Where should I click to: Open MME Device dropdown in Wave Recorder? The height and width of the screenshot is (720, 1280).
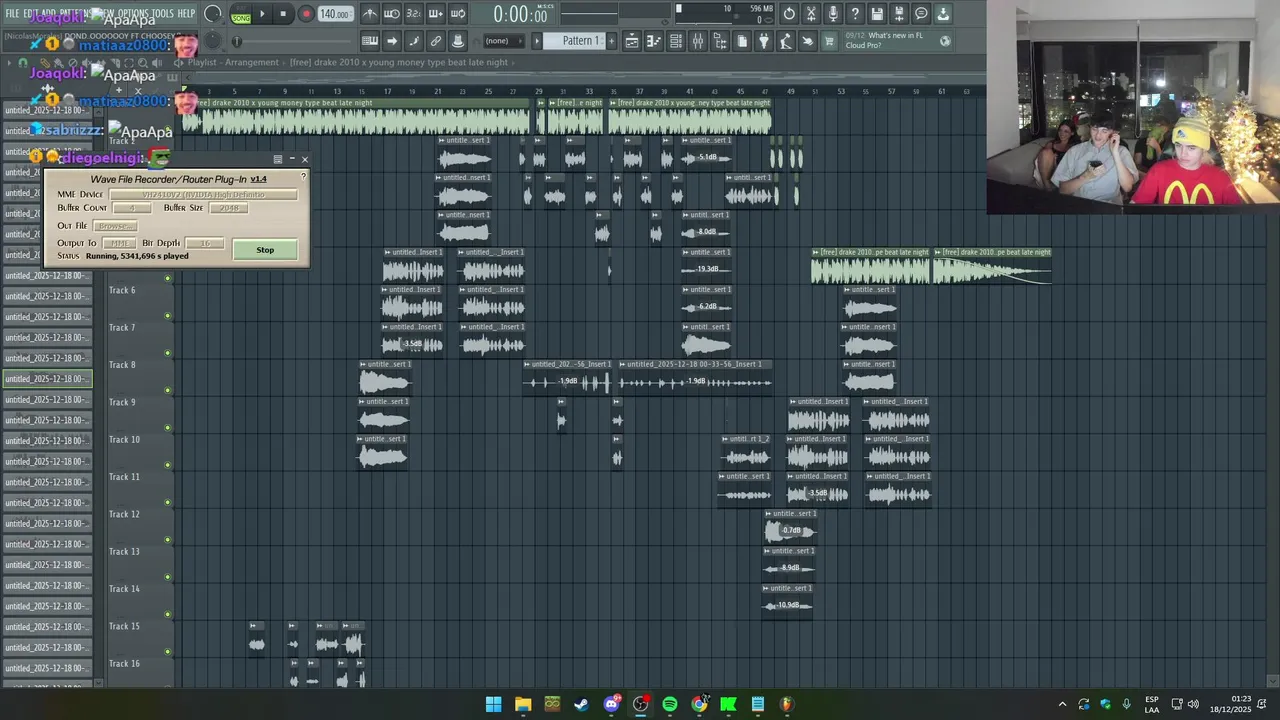coord(203,194)
